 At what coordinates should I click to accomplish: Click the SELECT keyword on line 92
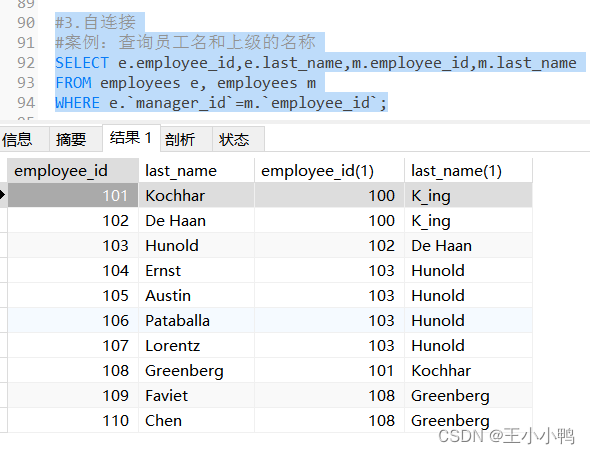82,63
